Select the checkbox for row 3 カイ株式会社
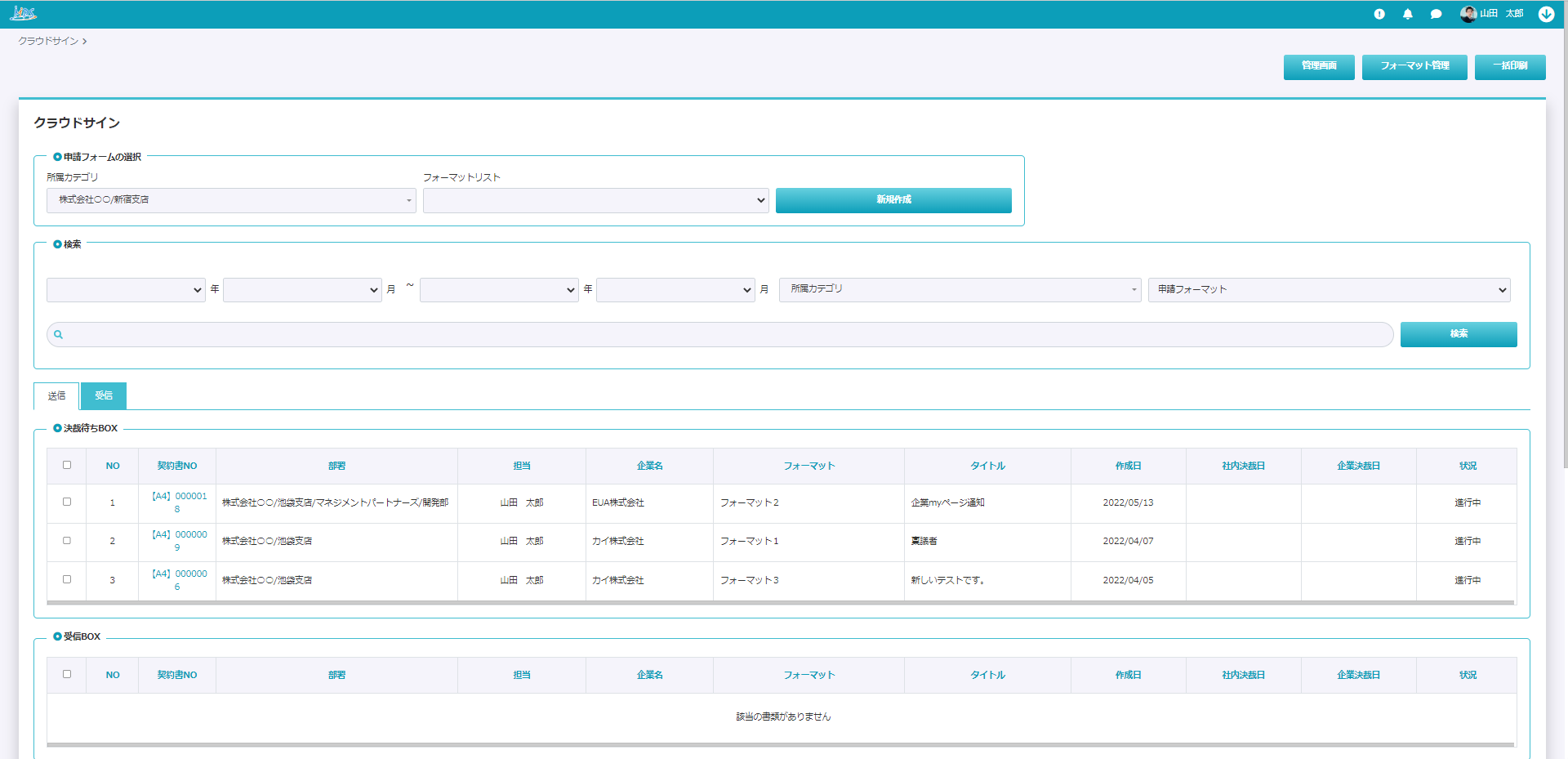 tap(67, 579)
